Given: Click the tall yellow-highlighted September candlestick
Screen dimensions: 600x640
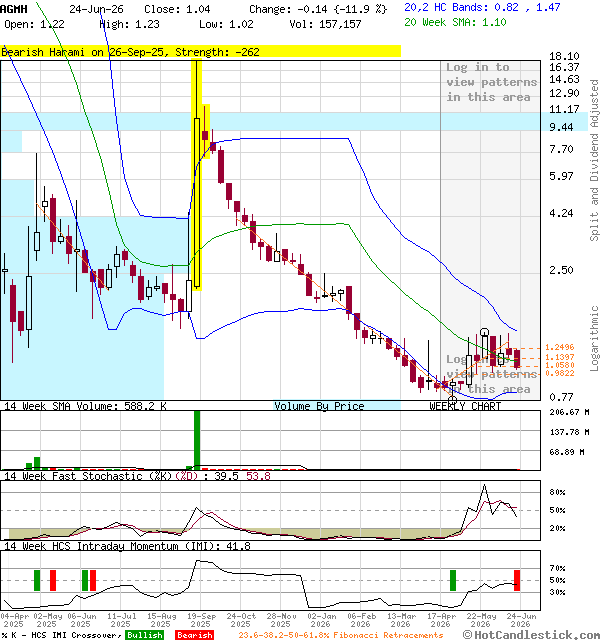Looking at the screenshot, I should (197, 175).
